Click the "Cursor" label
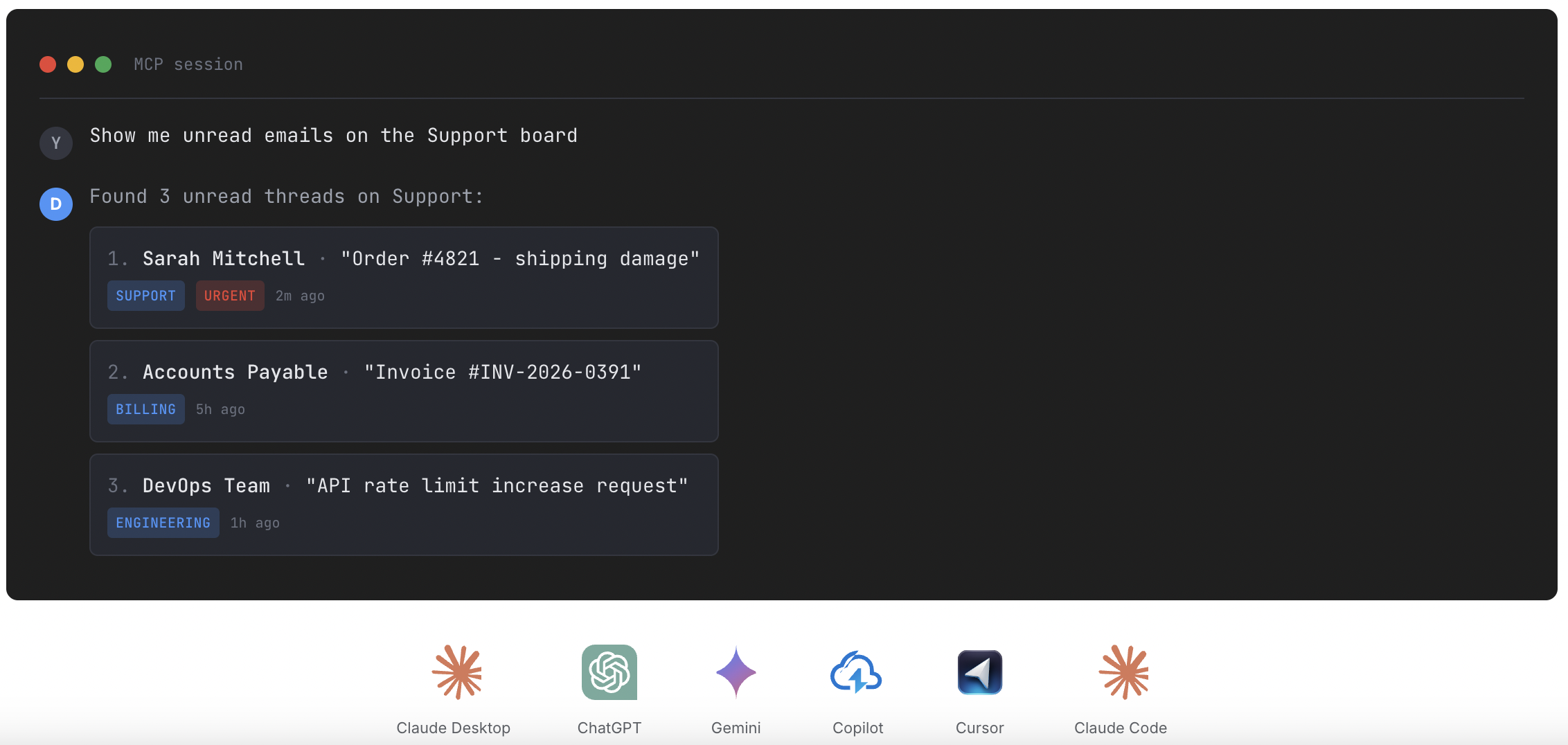 pyautogui.click(x=980, y=728)
